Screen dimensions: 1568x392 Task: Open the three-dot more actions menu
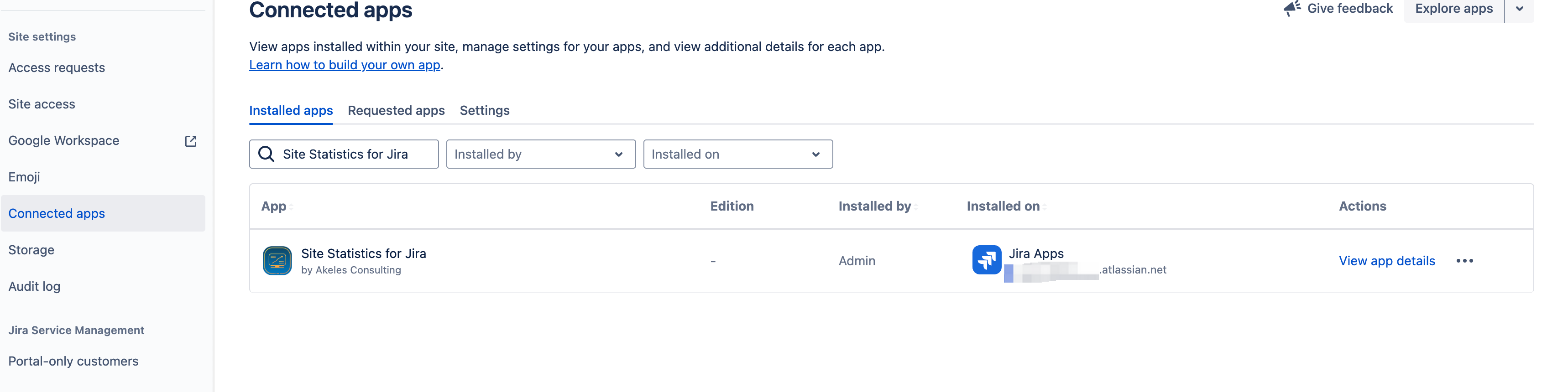coord(1464,261)
